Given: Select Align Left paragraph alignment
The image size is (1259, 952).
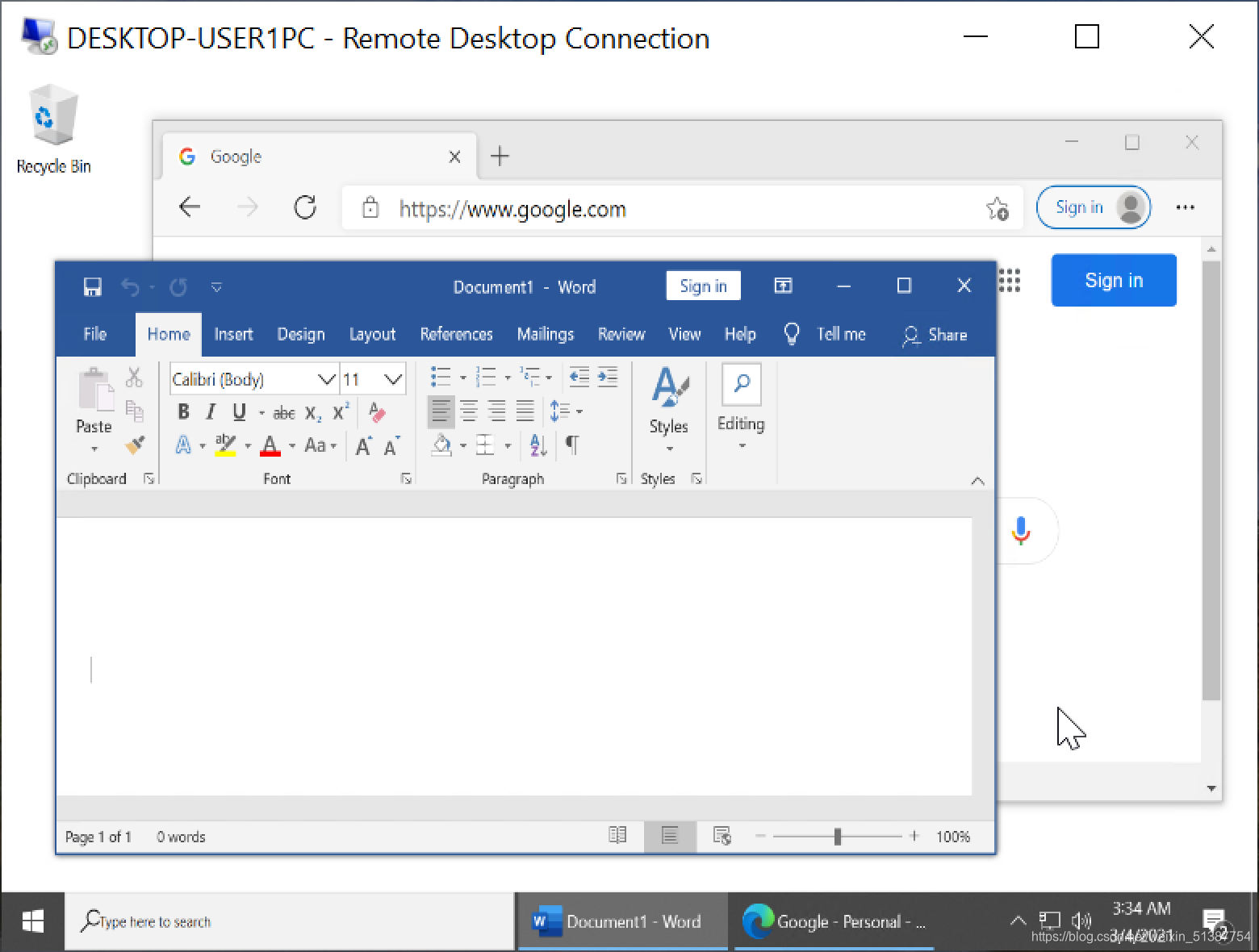Looking at the screenshot, I should click(441, 411).
